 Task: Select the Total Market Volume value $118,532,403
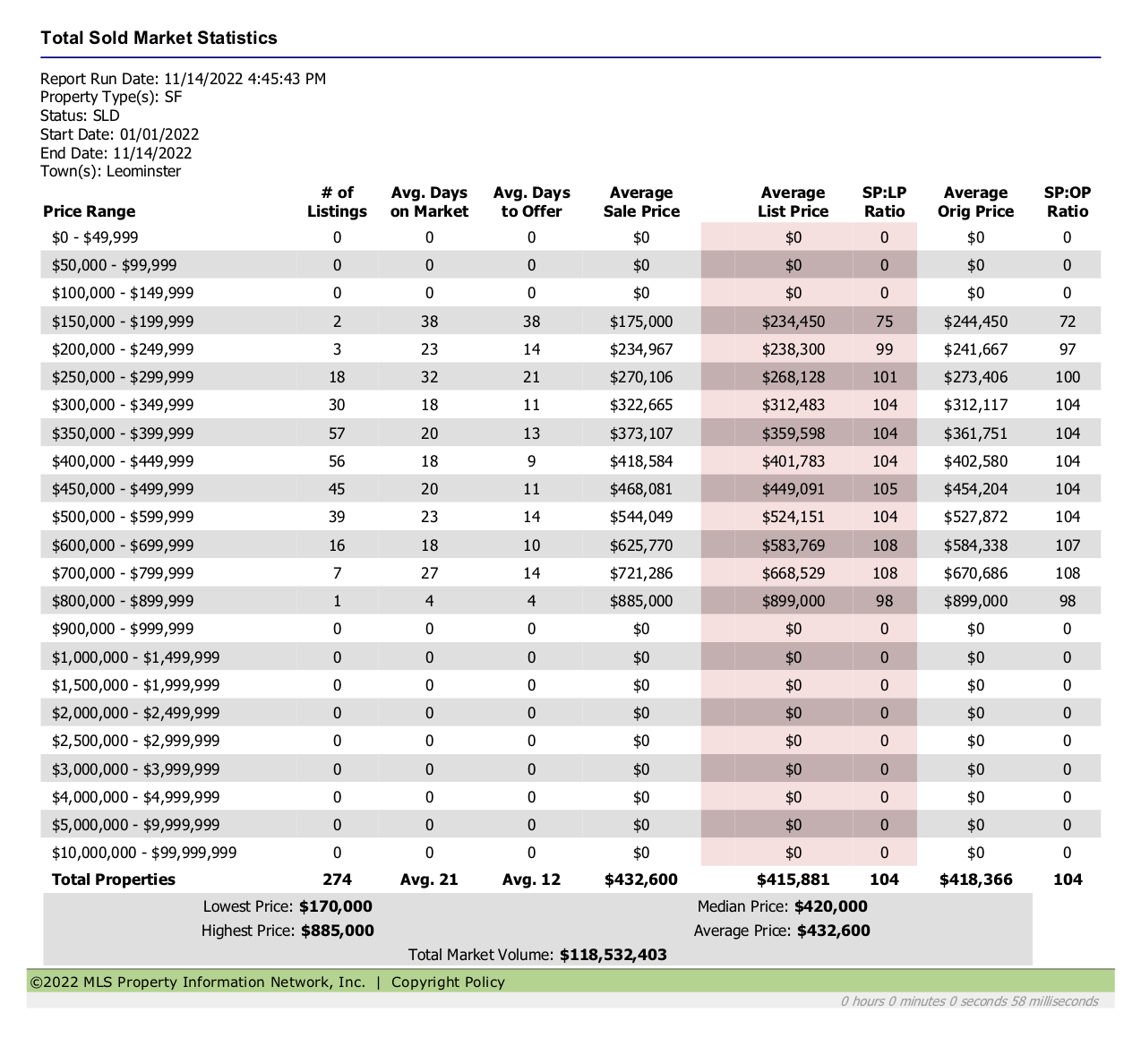[613, 955]
